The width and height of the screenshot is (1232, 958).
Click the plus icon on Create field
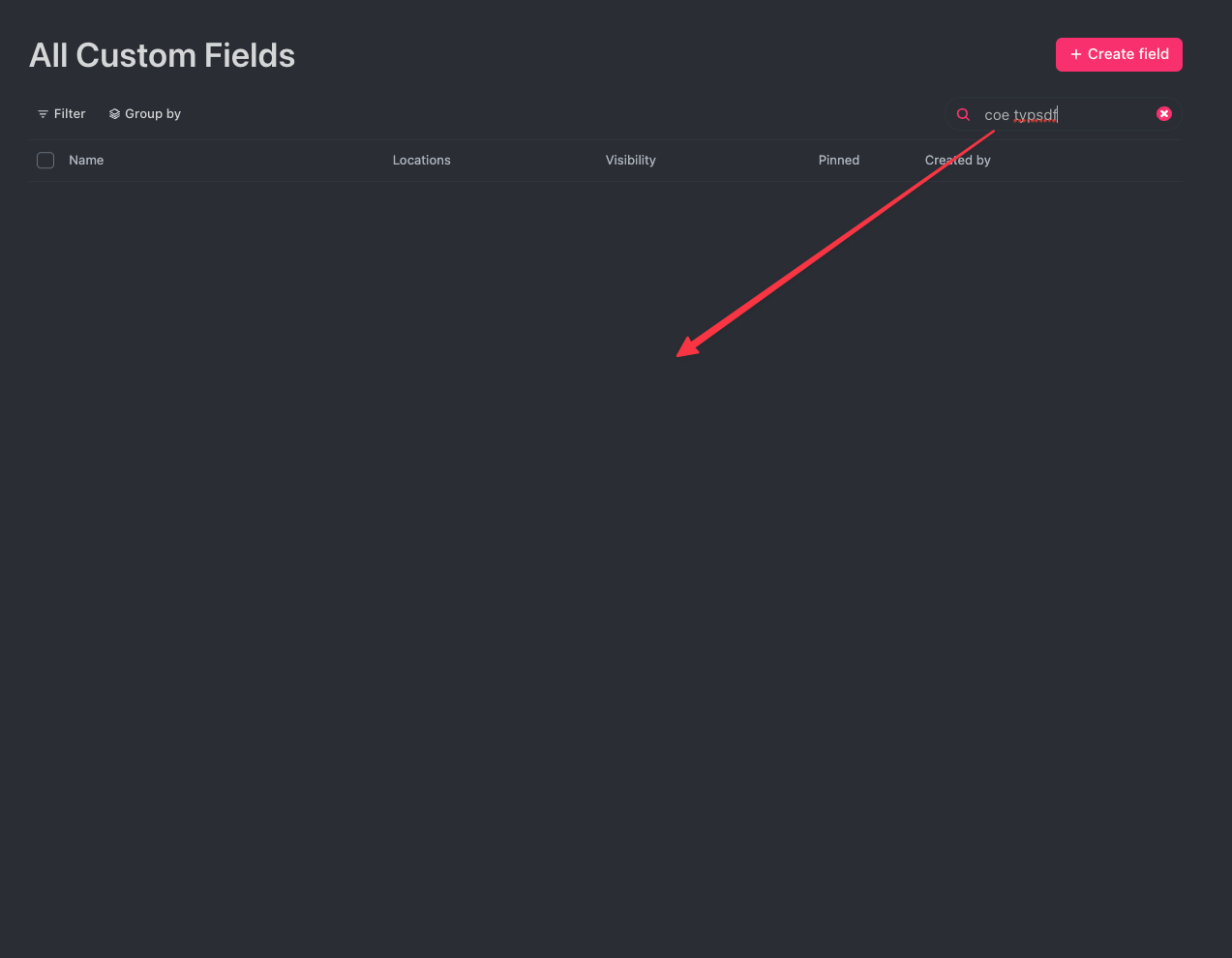point(1076,54)
